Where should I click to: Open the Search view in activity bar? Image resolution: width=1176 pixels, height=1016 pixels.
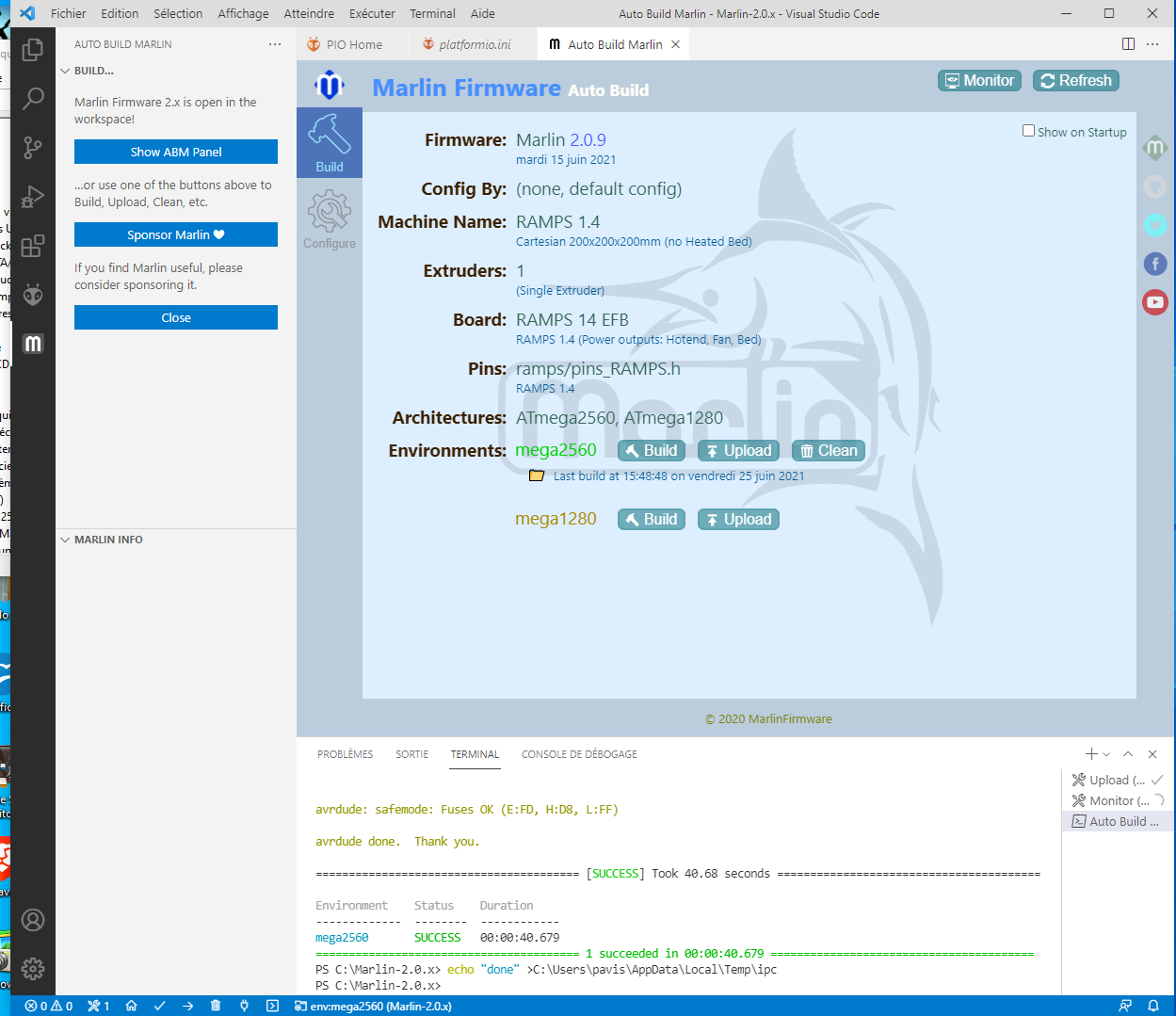tap(33, 98)
